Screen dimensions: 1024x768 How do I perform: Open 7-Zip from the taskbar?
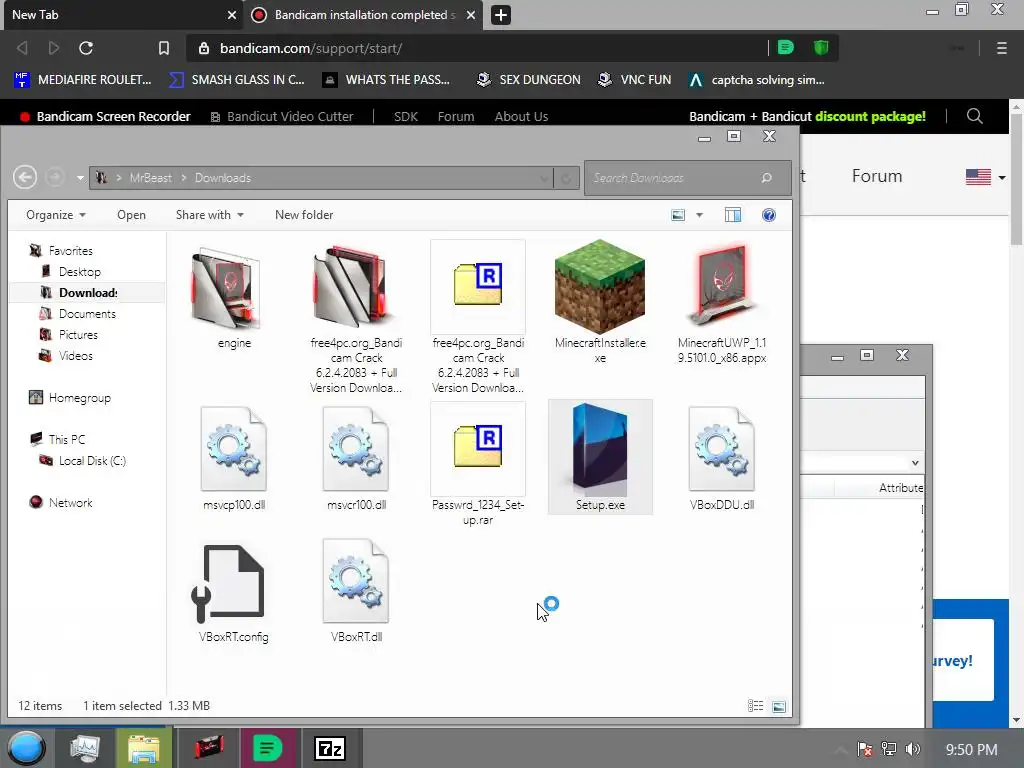click(330, 748)
